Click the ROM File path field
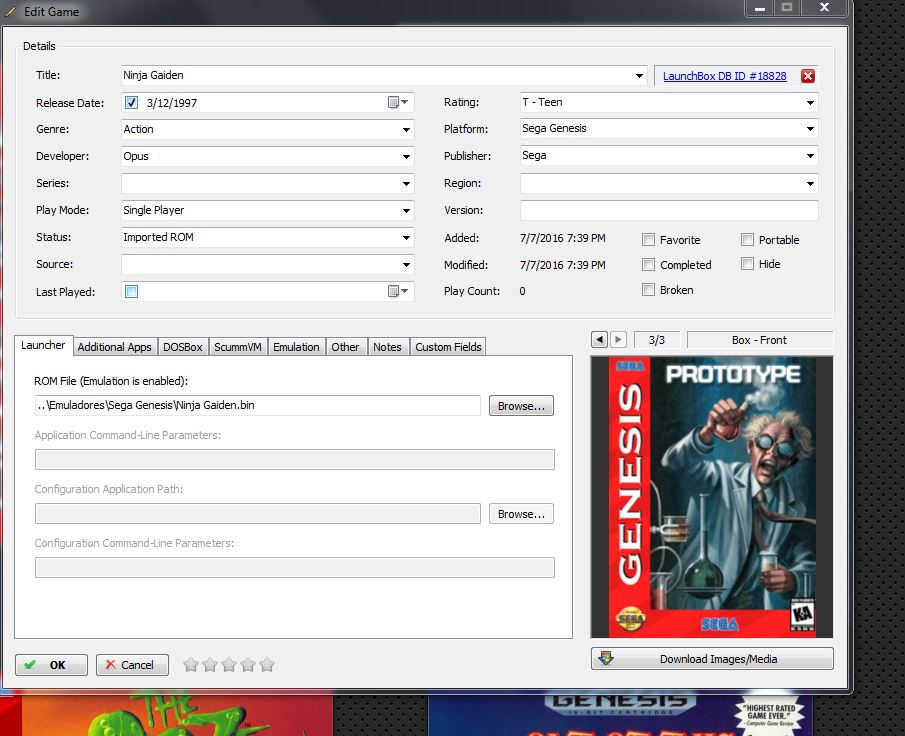This screenshot has height=736, width=905. click(x=257, y=405)
